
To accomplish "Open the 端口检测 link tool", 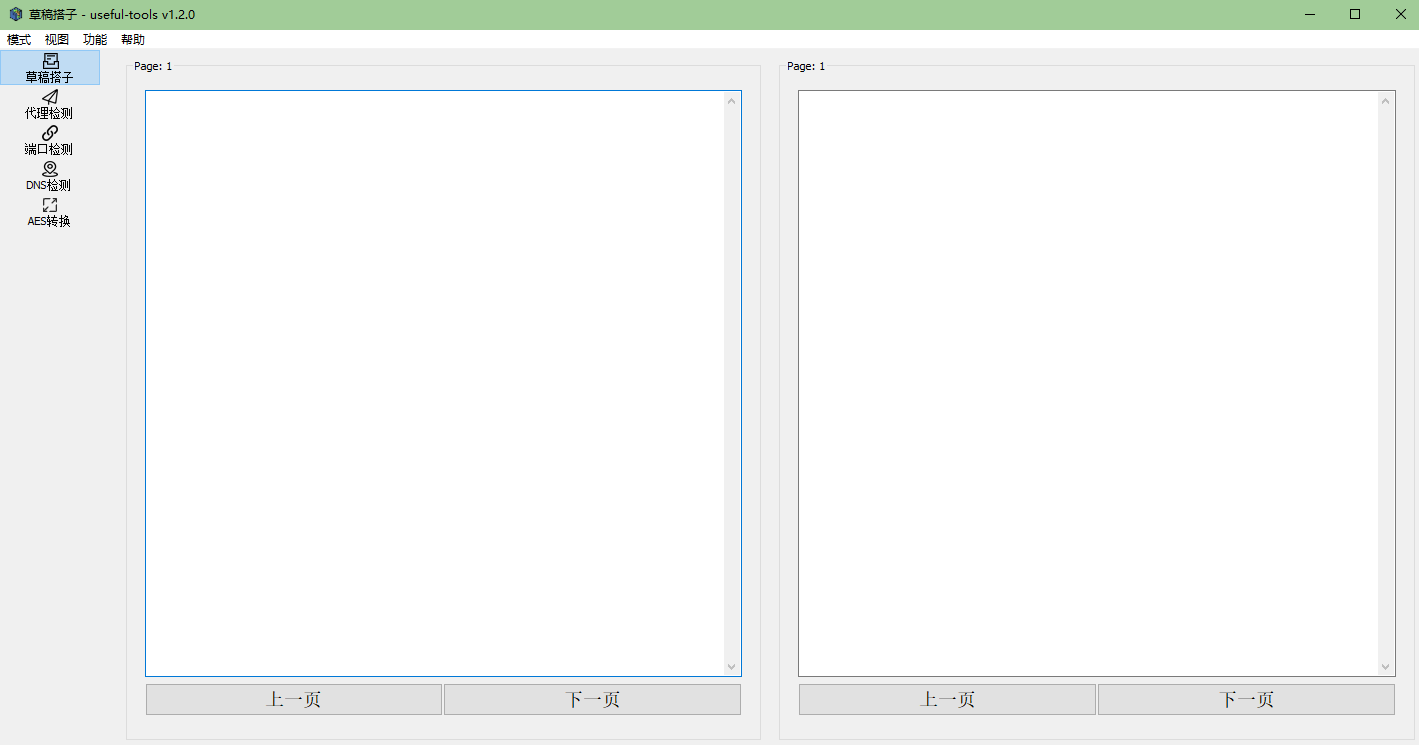I will pyautogui.click(x=50, y=140).
